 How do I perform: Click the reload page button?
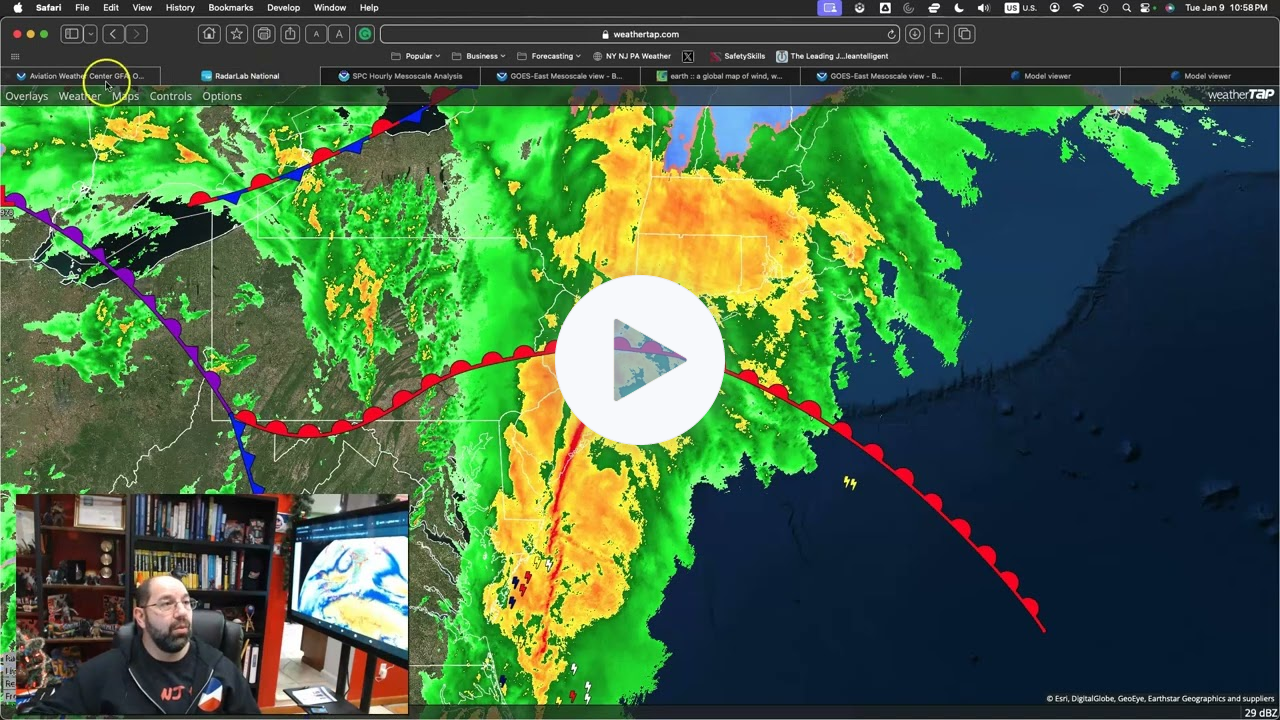tap(892, 33)
